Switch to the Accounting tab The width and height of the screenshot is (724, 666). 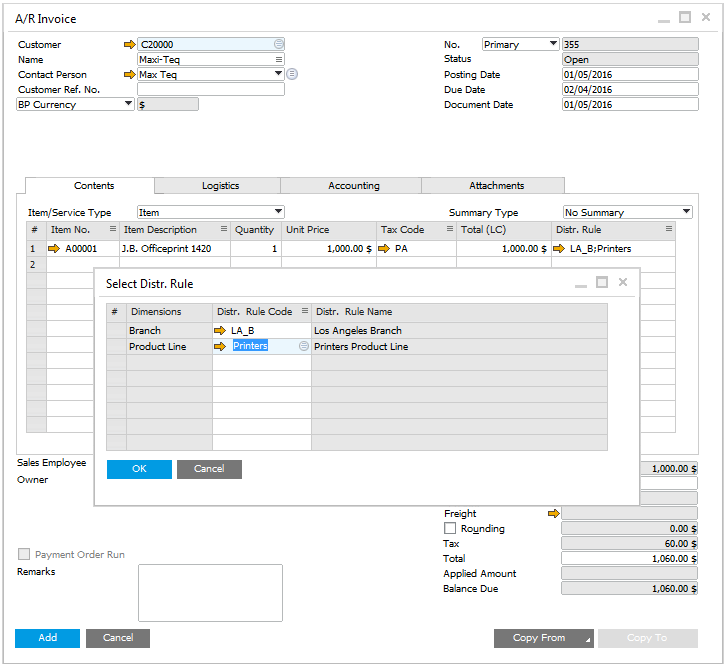click(x=353, y=186)
